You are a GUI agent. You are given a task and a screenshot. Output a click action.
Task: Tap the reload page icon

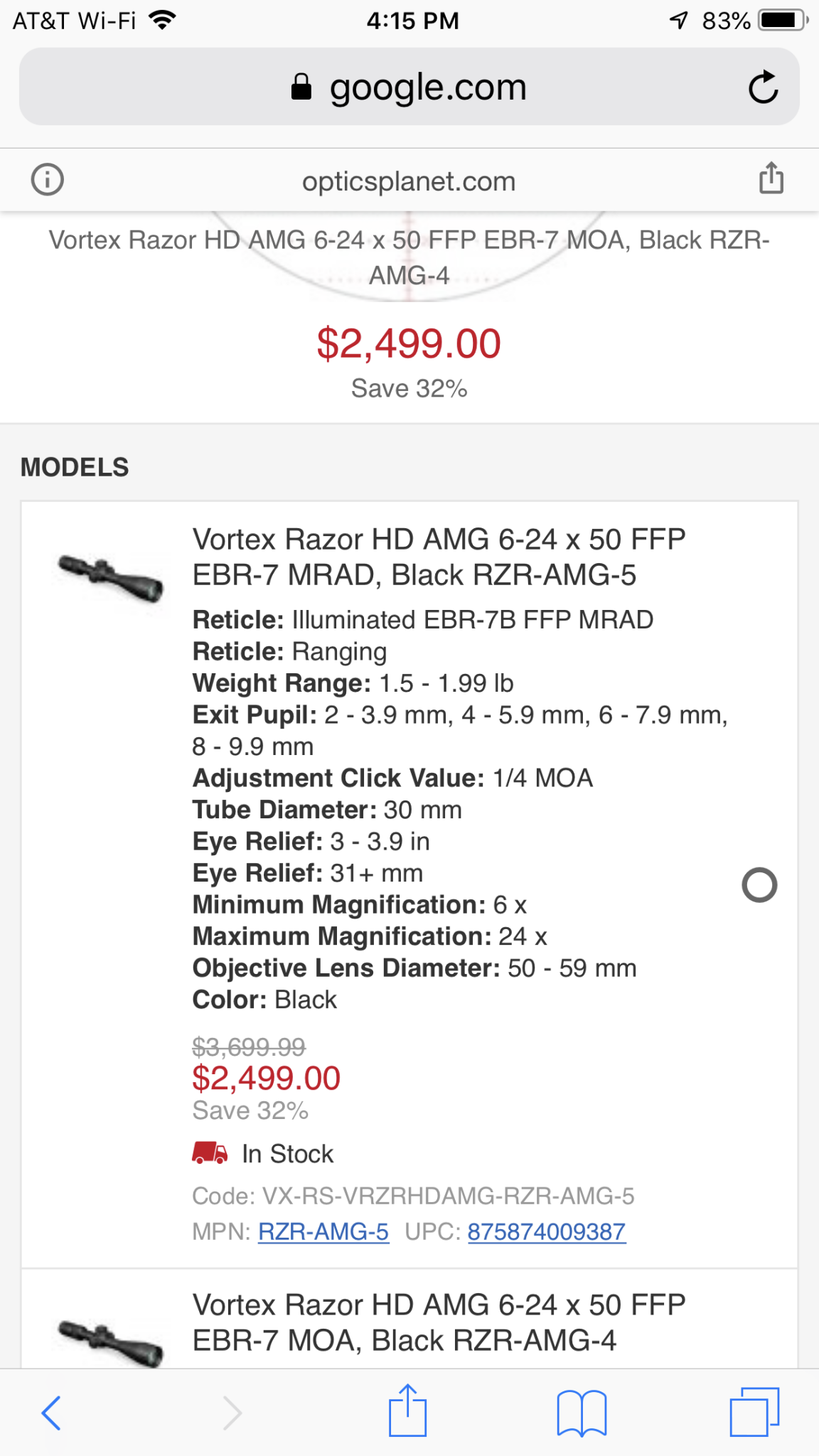(x=763, y=87)
